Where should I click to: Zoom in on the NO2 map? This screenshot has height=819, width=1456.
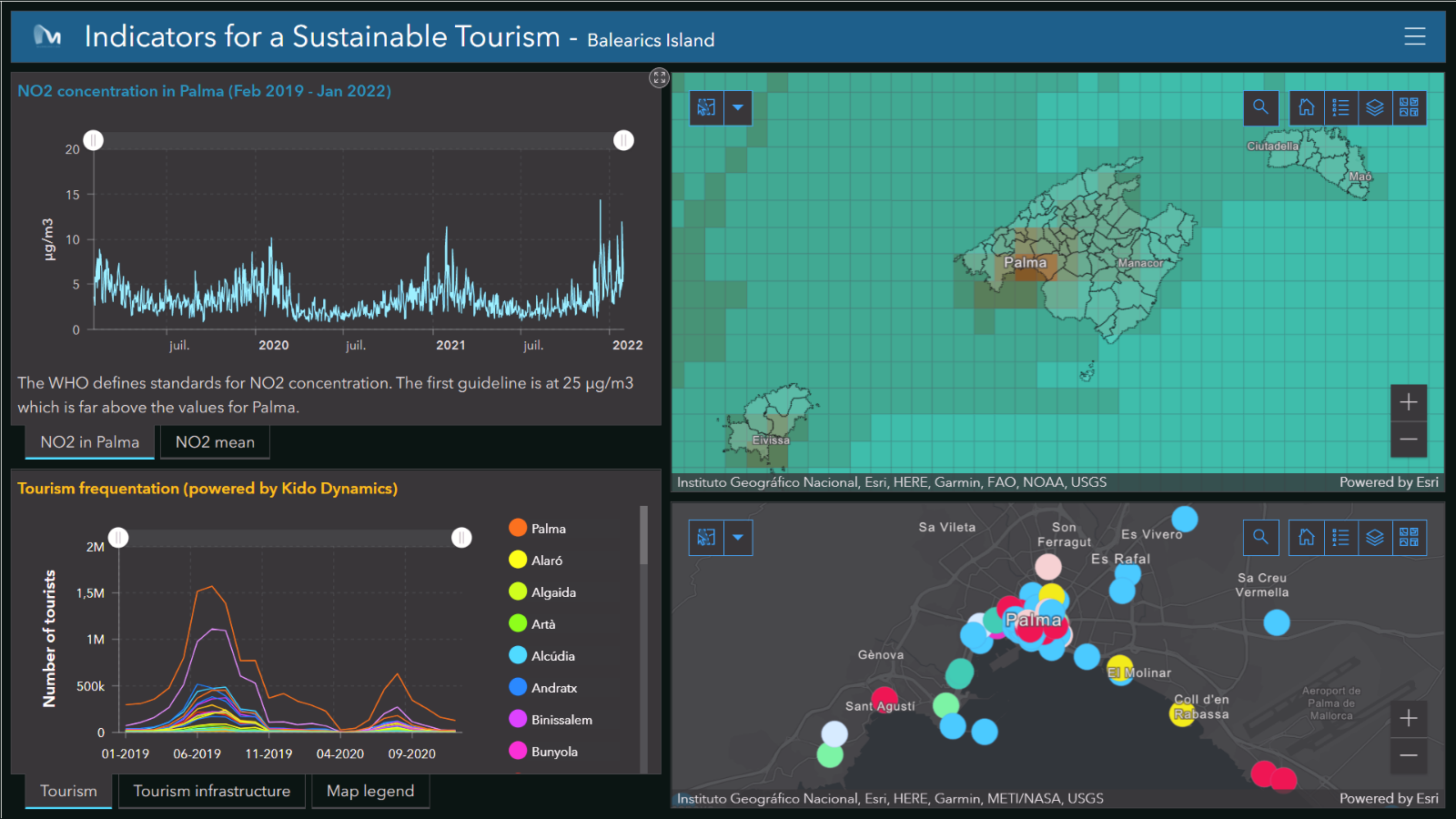[1408, 402]
